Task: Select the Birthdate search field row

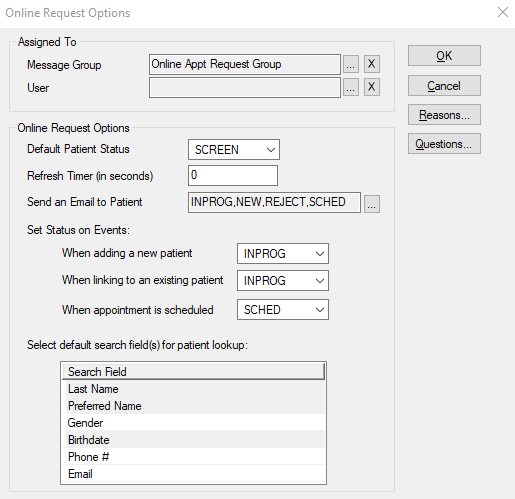Action: [193, 440]
